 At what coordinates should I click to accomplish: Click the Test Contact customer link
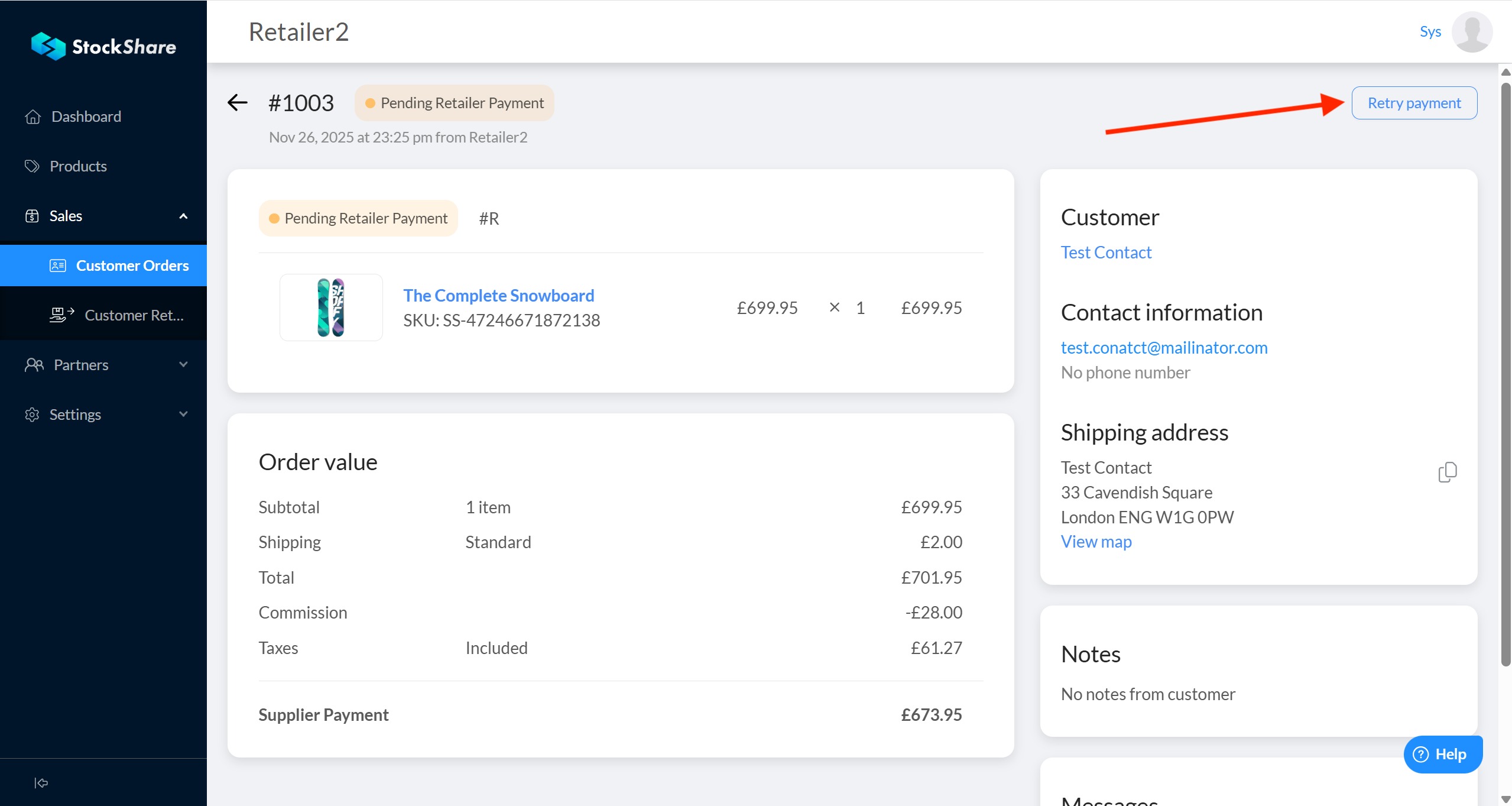click(x=1106, y=253)
